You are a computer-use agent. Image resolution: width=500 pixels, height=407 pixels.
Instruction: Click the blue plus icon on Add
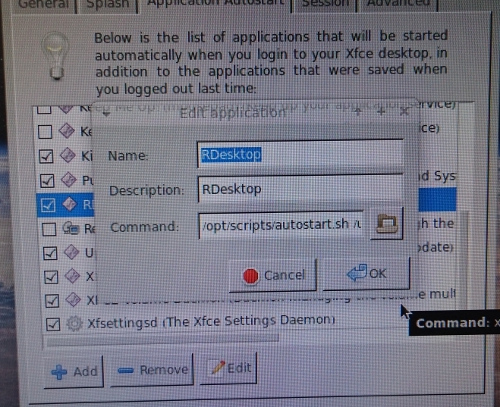coord(59,372)
